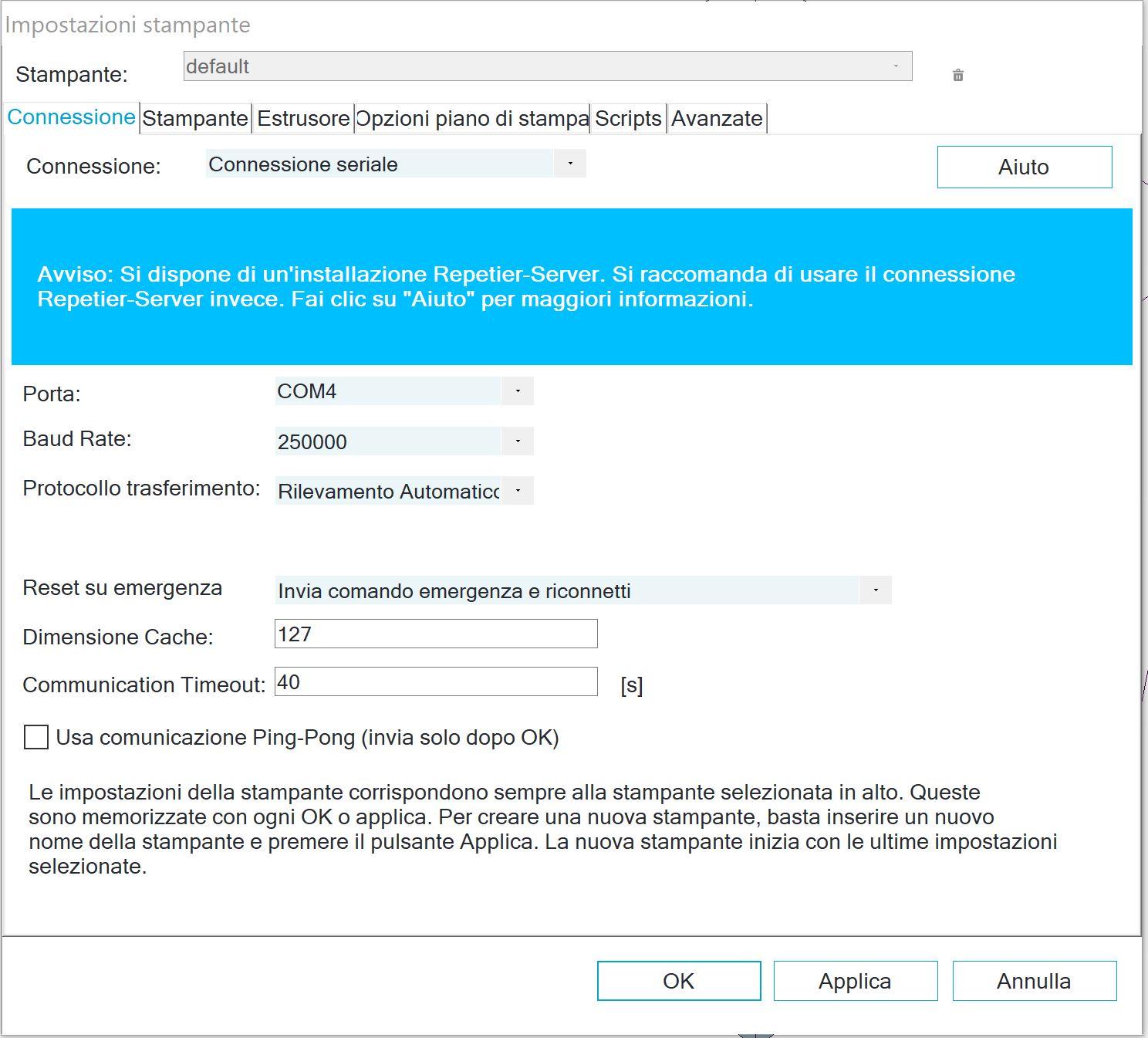Open the Avanzate tab
The width and height of the screenshot is (1148, 1038).
pos(717,118)
